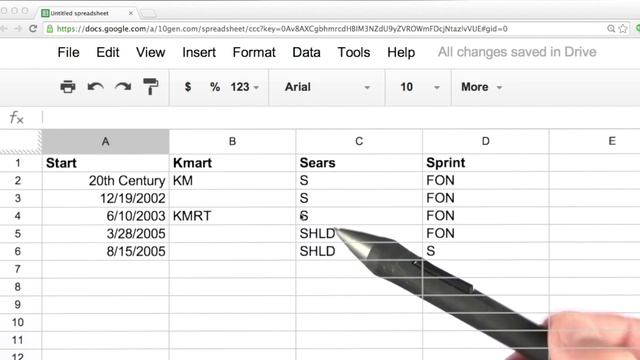Select row 5 header

18,234
